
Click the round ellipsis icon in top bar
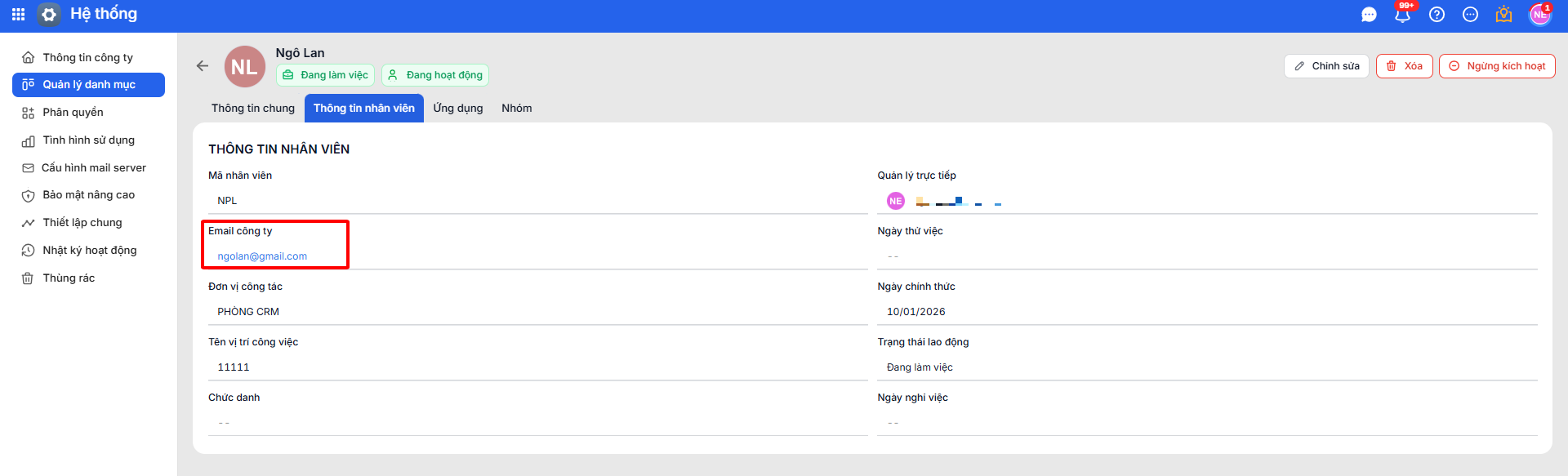coord(1470,15)
